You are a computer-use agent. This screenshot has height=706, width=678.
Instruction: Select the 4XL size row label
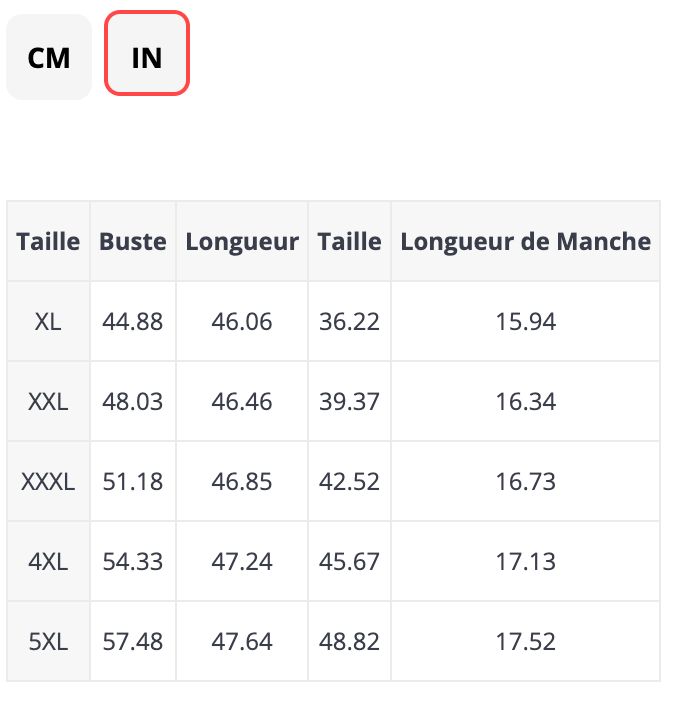(x=48, y=561)
